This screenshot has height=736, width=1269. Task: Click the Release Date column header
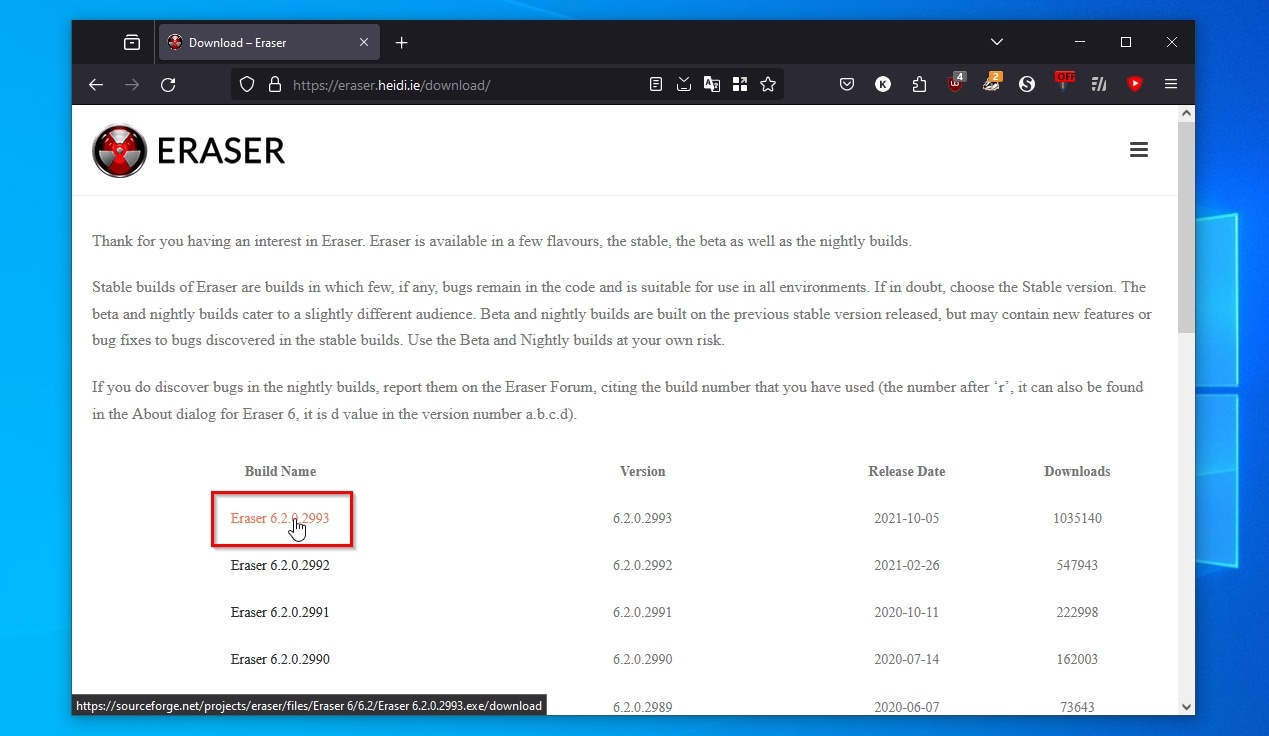click(x=906, y=471)
